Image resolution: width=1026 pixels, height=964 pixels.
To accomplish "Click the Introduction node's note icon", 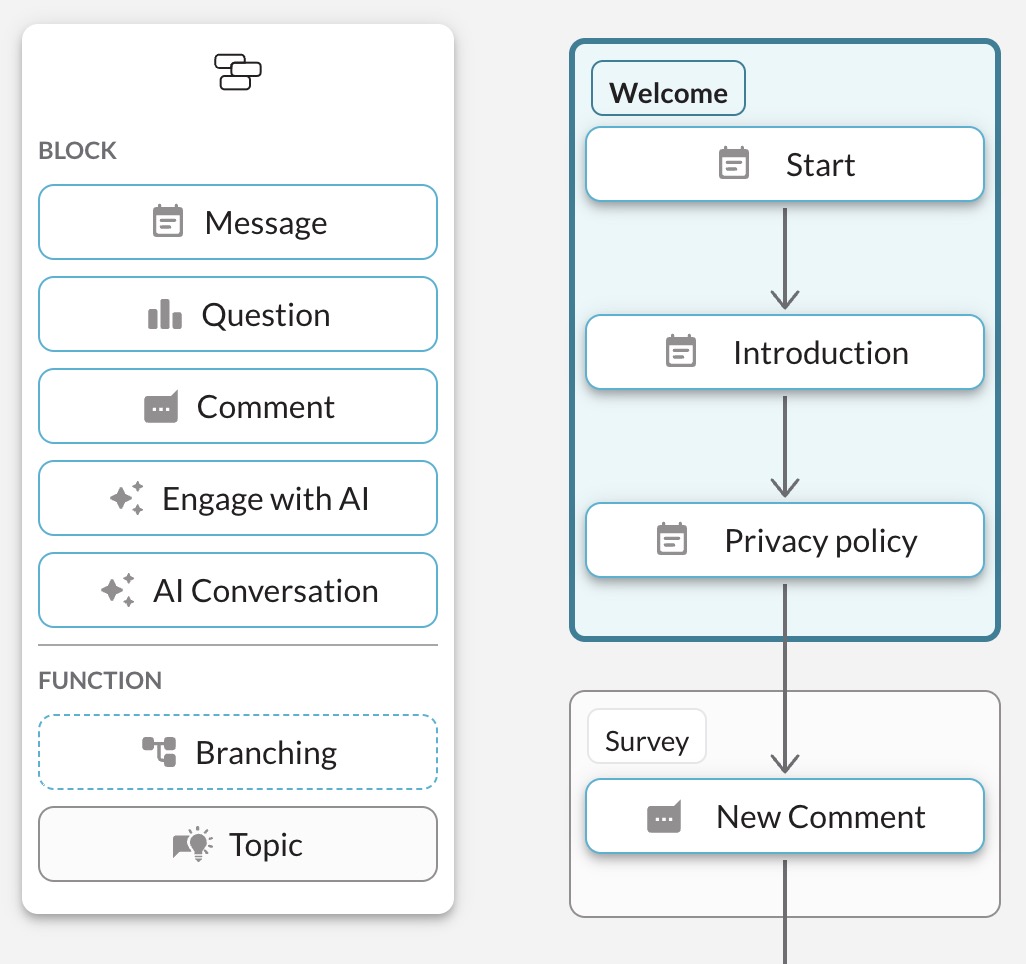I will click(x=681, y=351).
